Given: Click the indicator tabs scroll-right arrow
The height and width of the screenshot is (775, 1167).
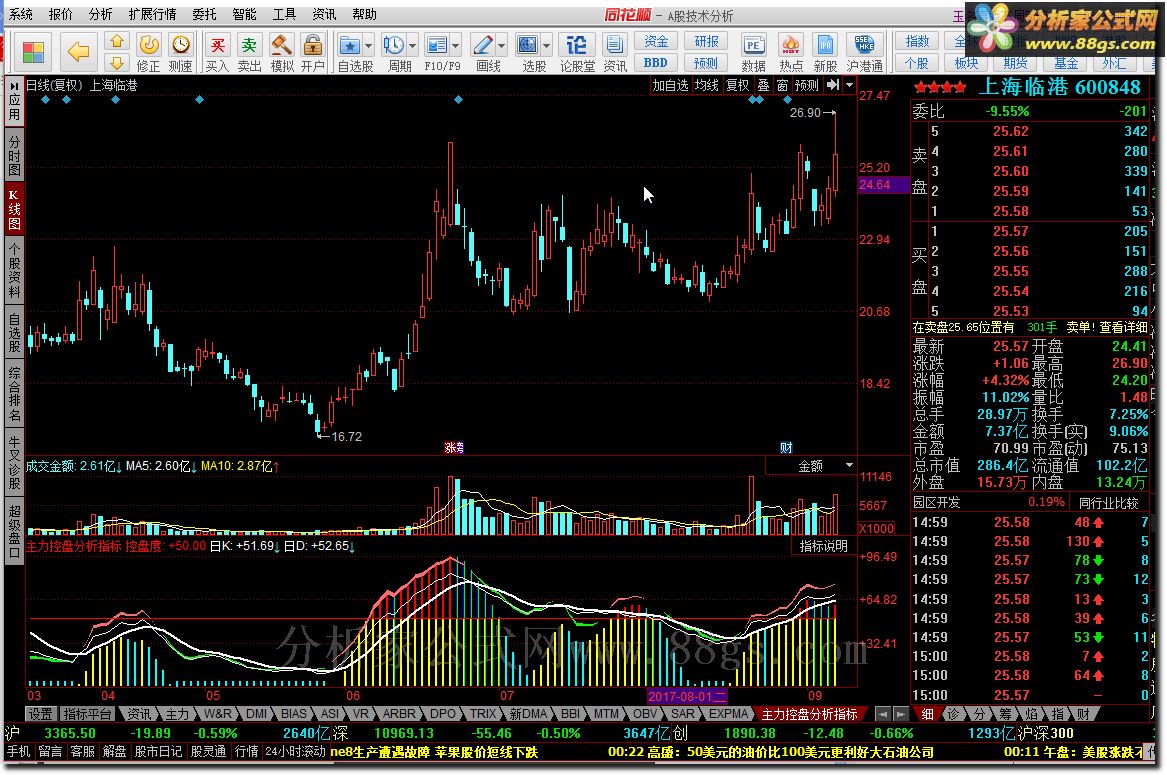Looking at the screenshot, I should click(x=901, y=714).
